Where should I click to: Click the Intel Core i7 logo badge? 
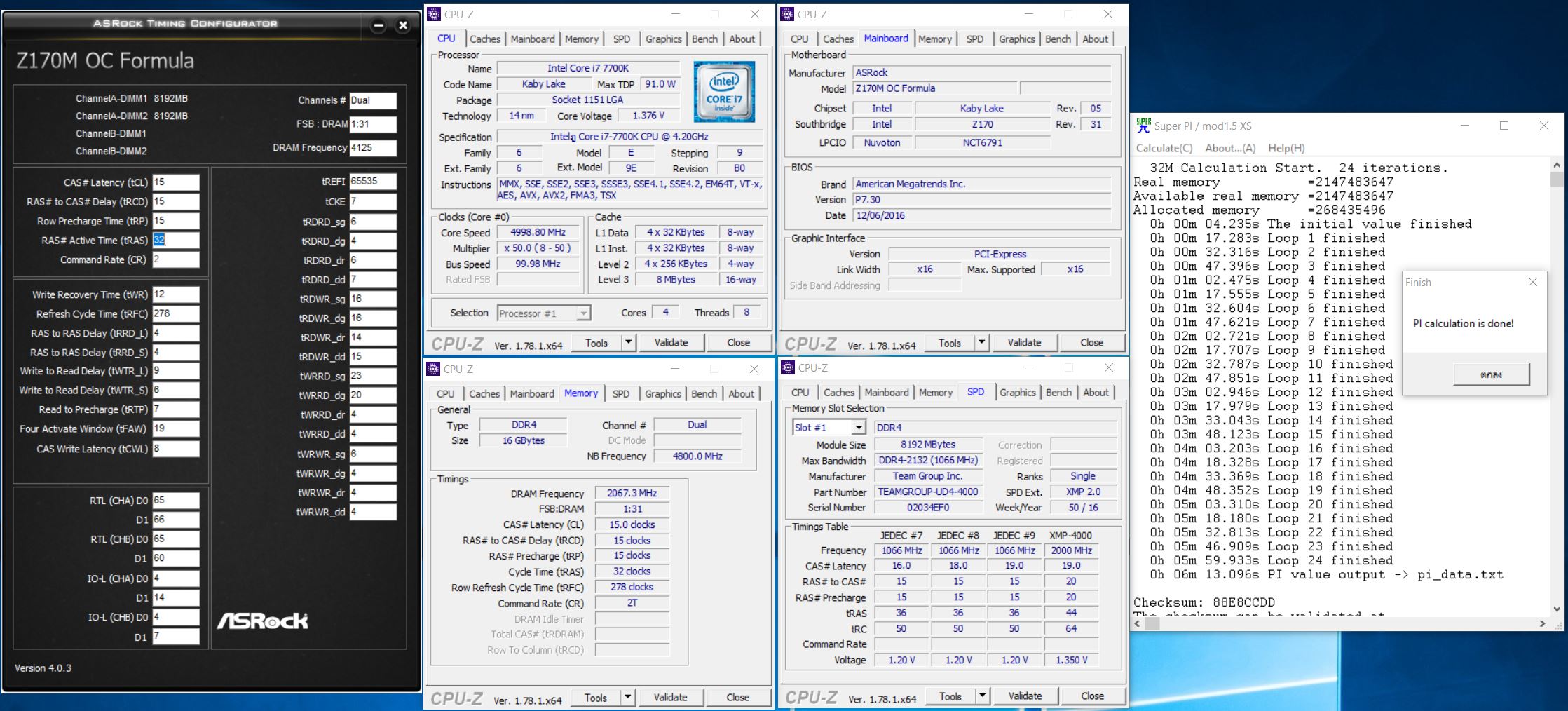723,92
